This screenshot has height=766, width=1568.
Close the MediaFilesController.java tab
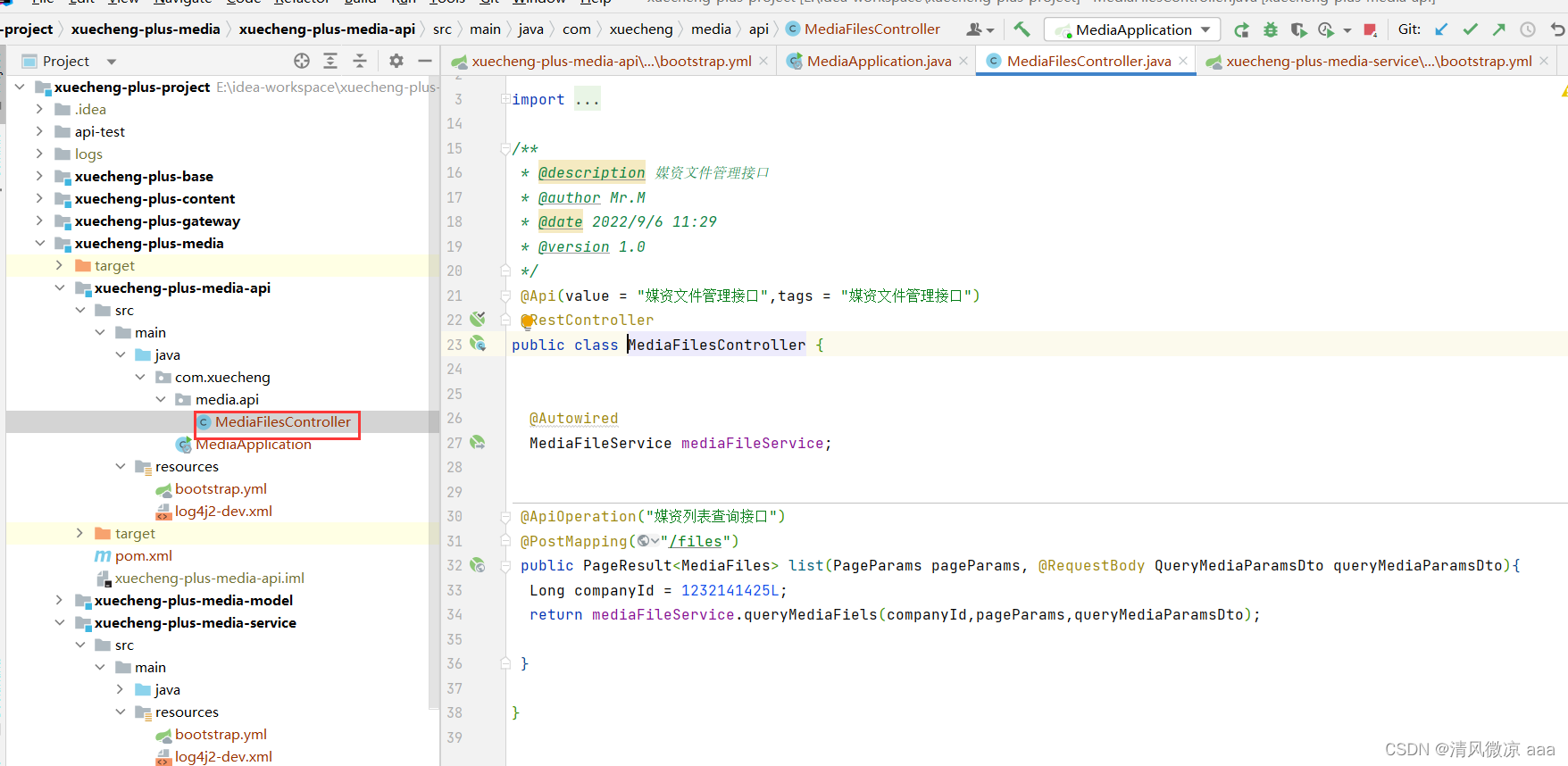coord(1183,61)
